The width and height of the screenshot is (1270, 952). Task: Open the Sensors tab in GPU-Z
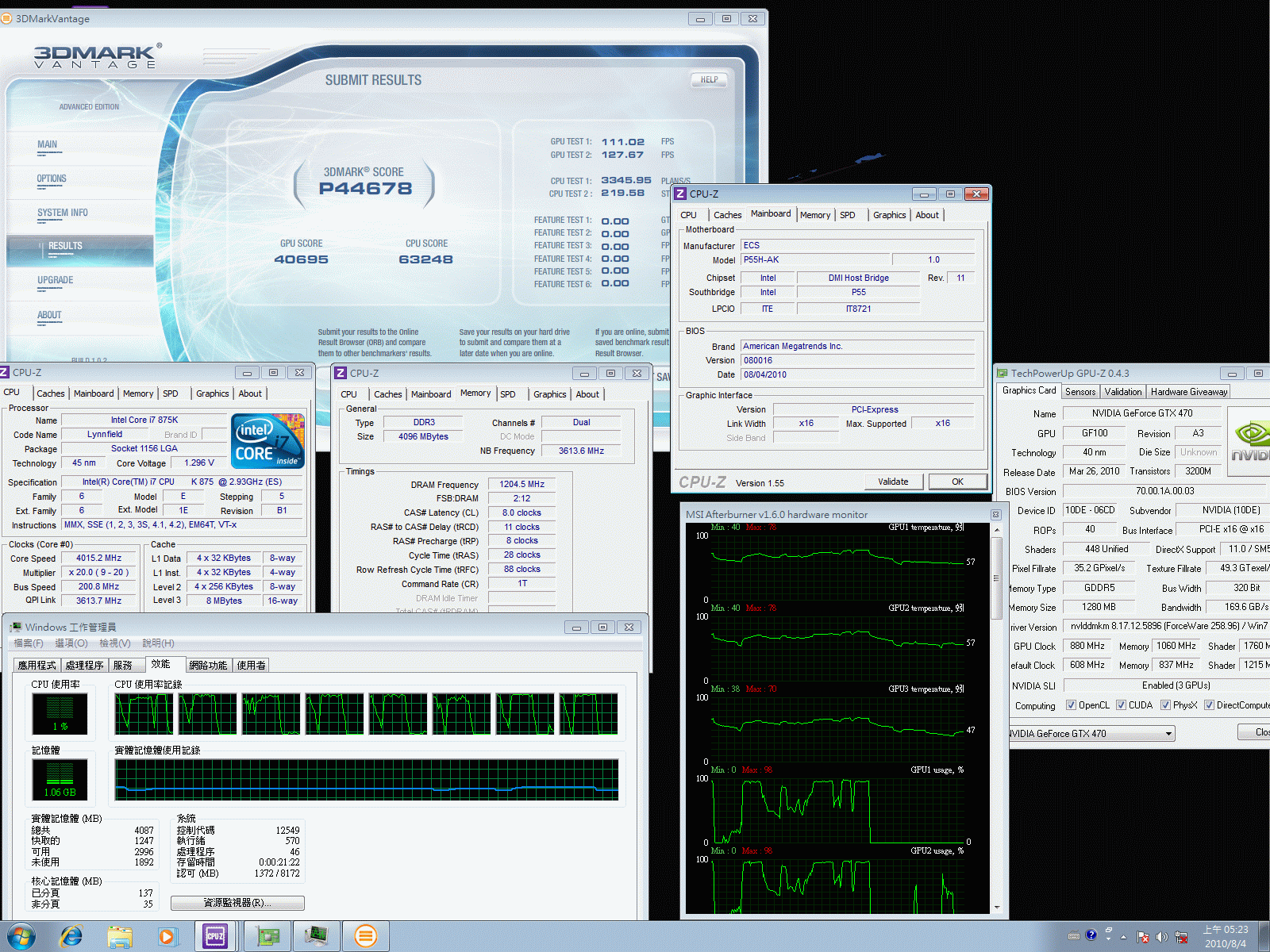tap(1080, 392)
